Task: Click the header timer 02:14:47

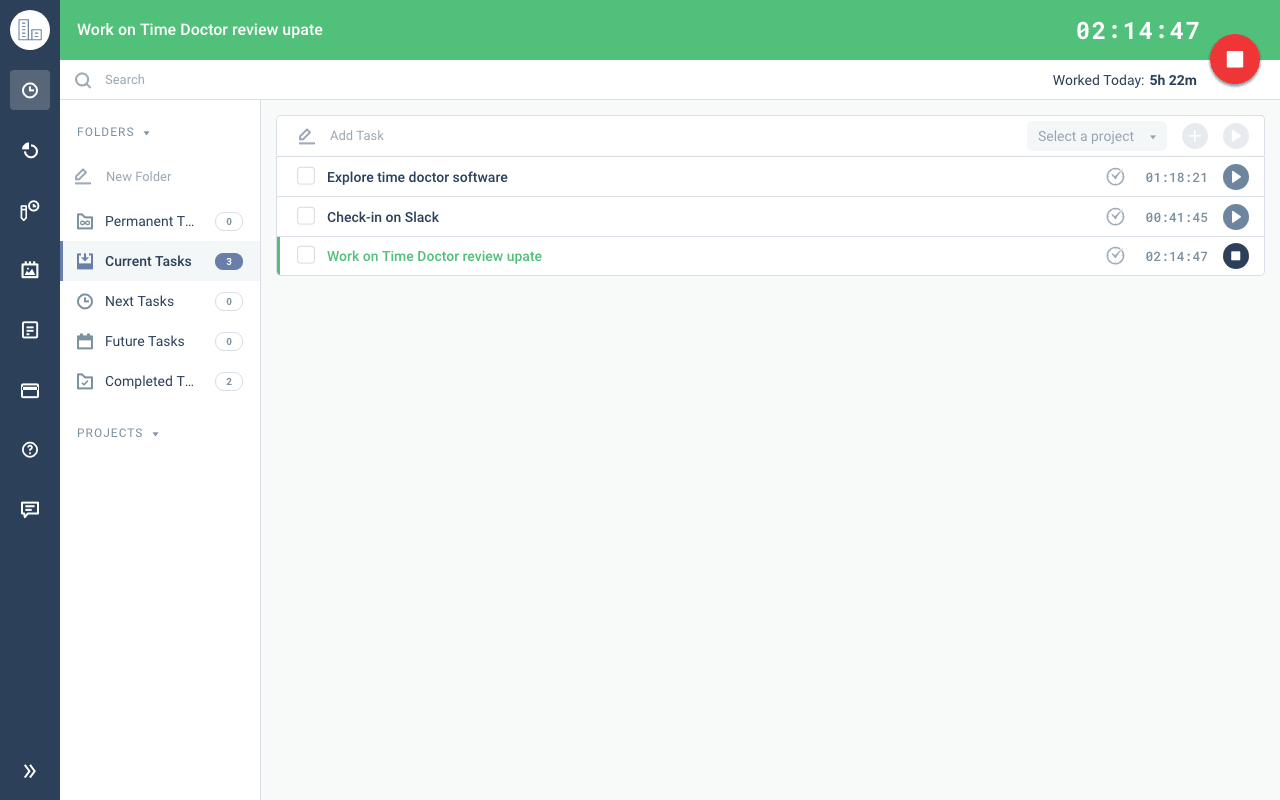Action: coord(1138,31)
